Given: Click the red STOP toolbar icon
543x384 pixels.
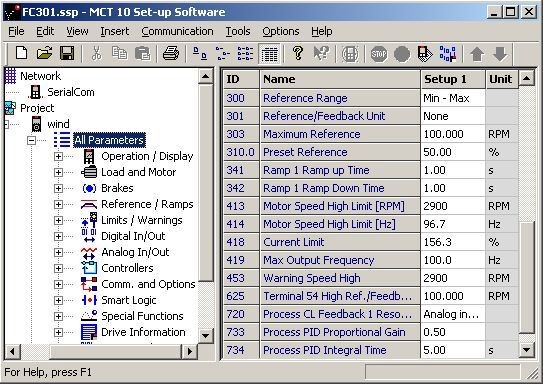Looking at the screenshot, I should click(379, 54).
